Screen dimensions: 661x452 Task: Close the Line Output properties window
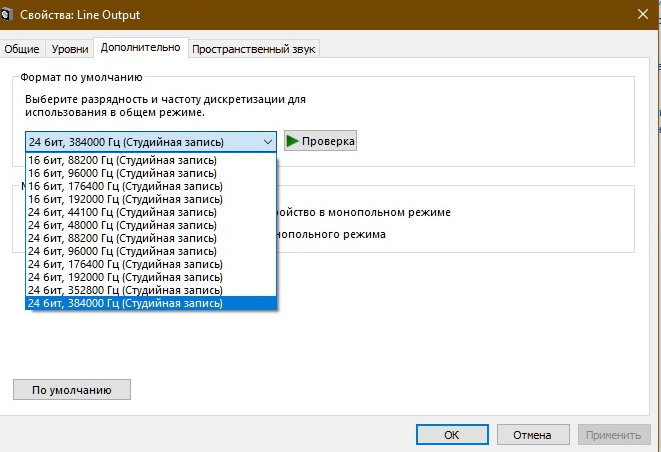pyautogui.click(x=641, y=14)
